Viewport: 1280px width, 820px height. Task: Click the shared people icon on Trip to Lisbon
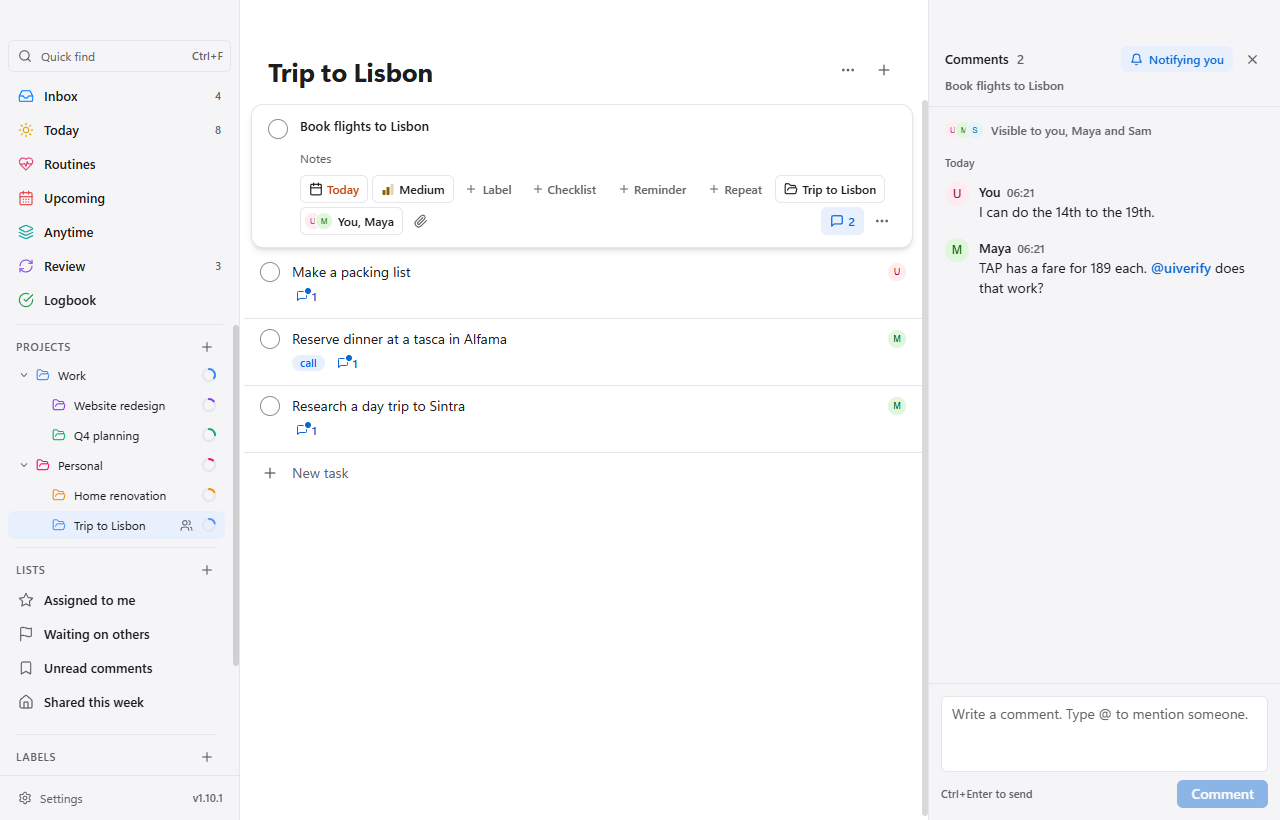pyautogui.click(x=186, y=525)
